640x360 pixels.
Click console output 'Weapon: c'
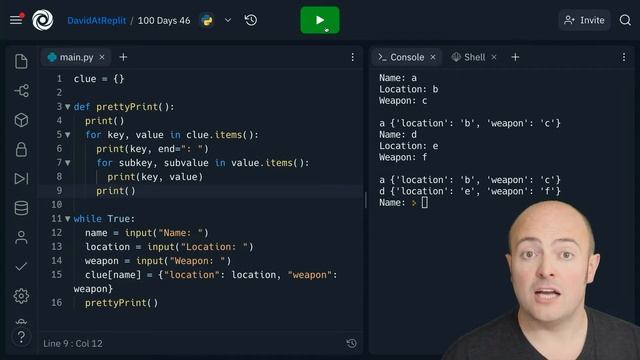(403, 101)
